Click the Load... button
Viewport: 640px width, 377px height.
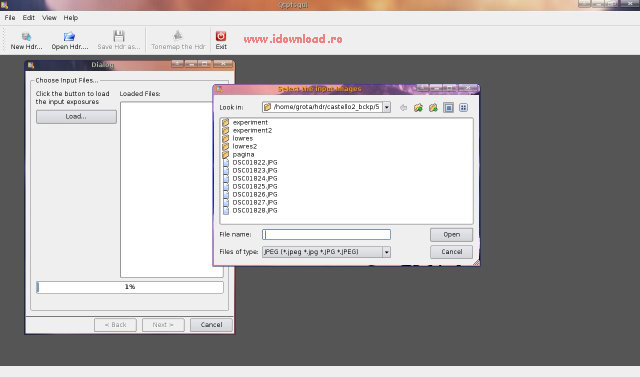click(76, 117)
